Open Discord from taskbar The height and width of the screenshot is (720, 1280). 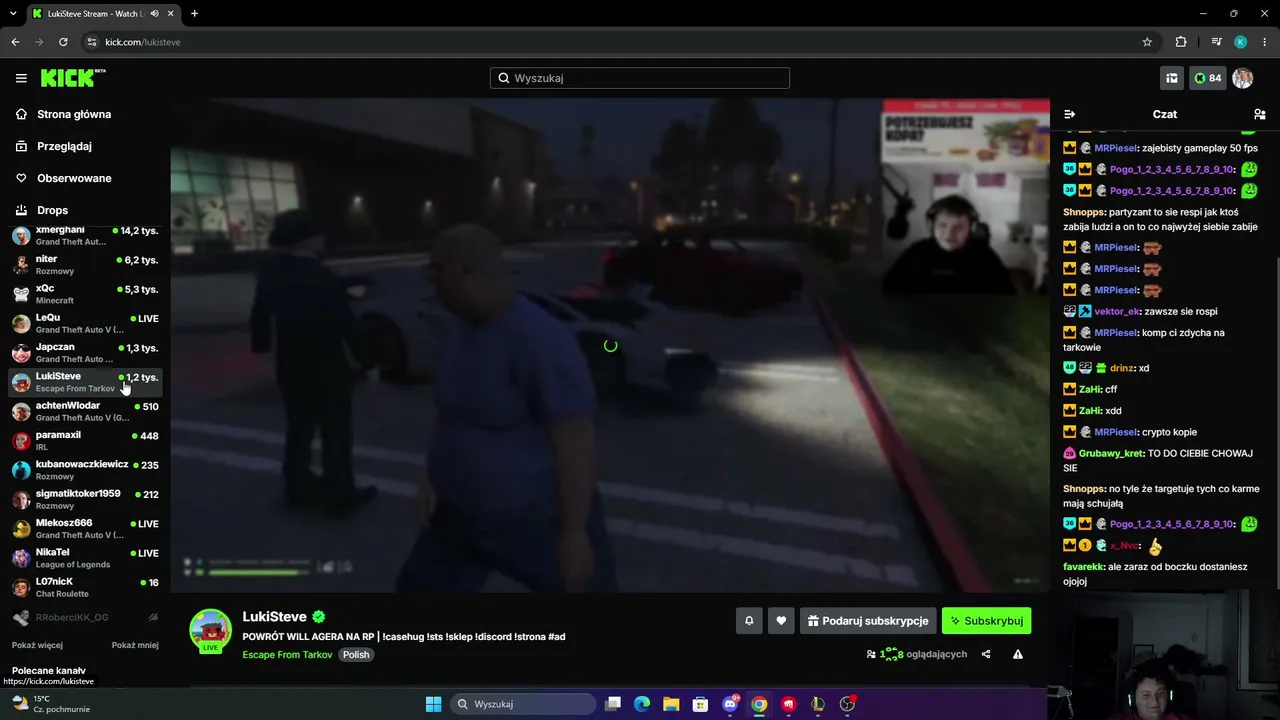coord(730,704)
